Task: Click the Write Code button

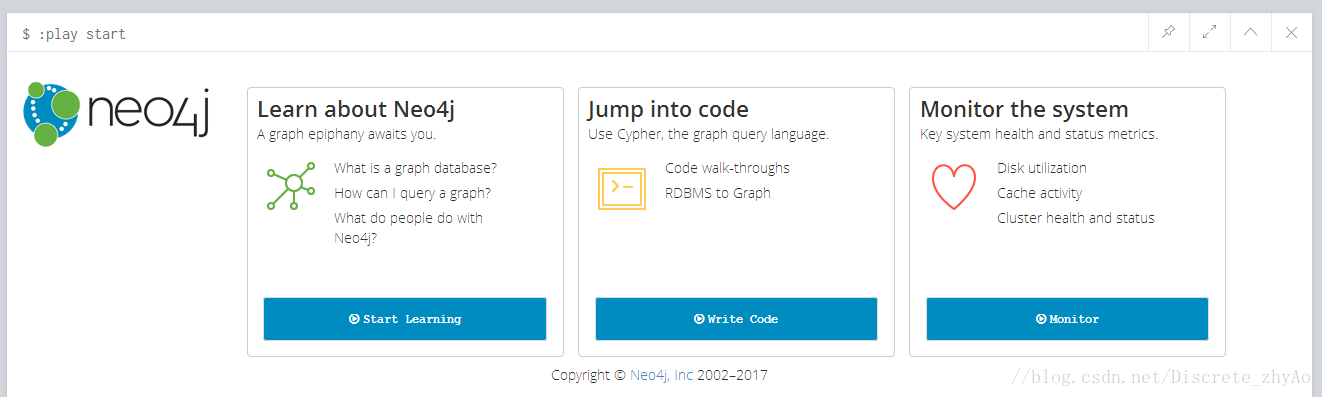Action: tap(736, 319)
